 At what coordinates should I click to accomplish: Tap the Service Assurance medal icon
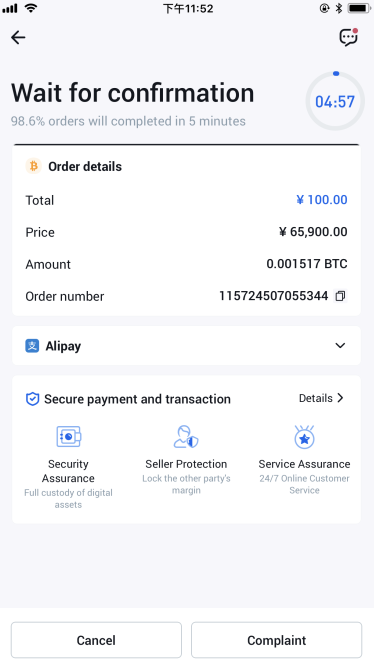(x=304, y=436)
